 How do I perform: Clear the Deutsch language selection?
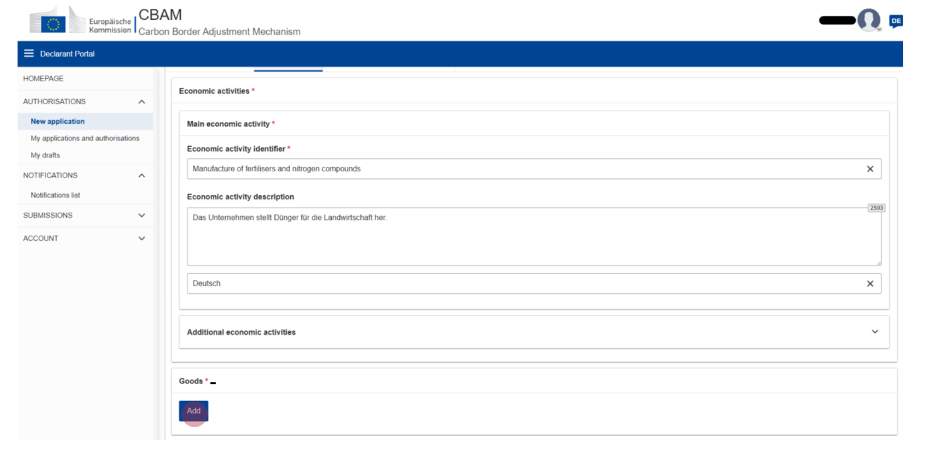coord(869,284)
